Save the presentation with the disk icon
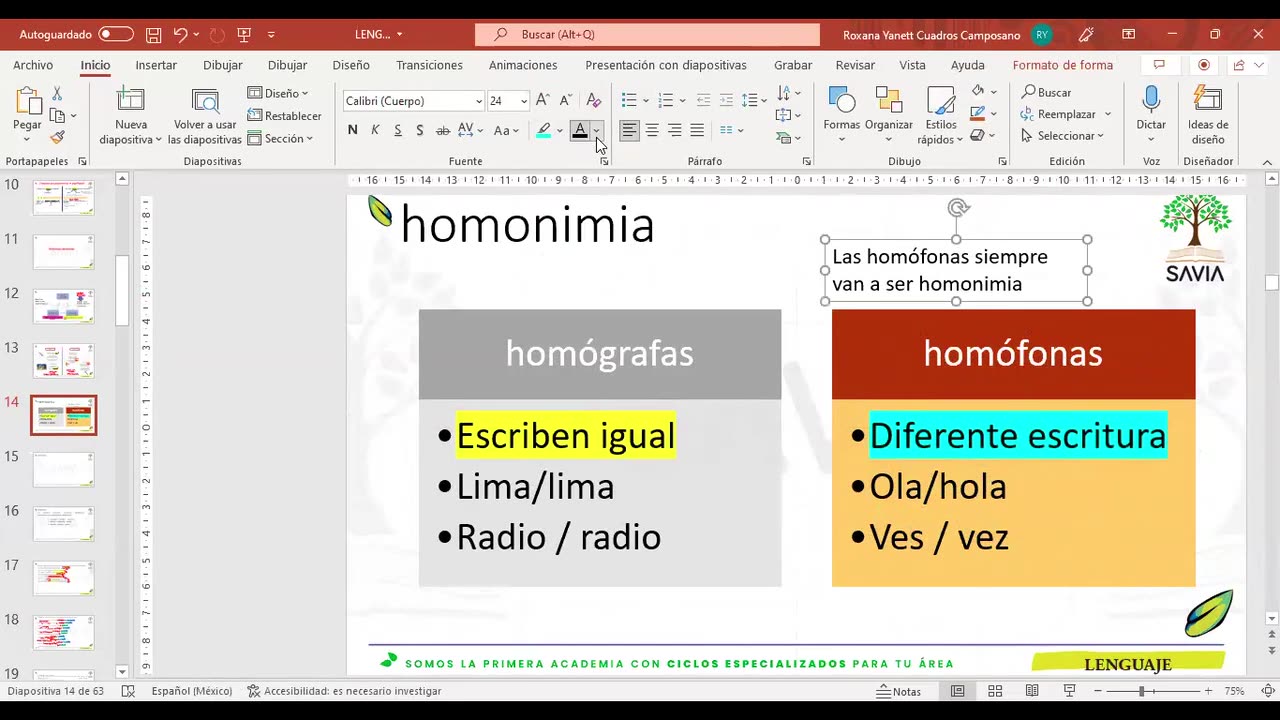 (x=153, y=34)
